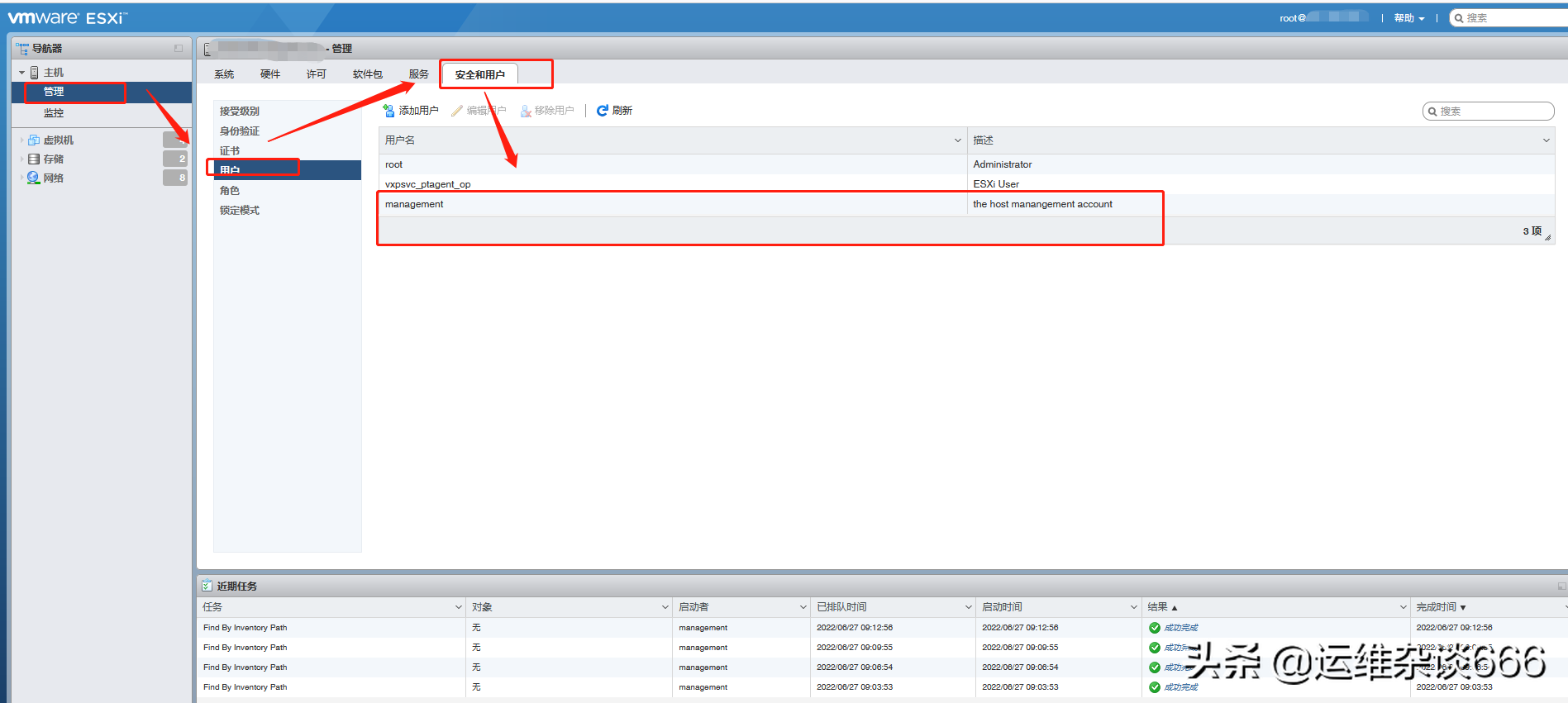Image resolution: width=1568 pixels, height=703 pixels.
Task: Click the Navigator panel tree icon
Action: (22, 49)
